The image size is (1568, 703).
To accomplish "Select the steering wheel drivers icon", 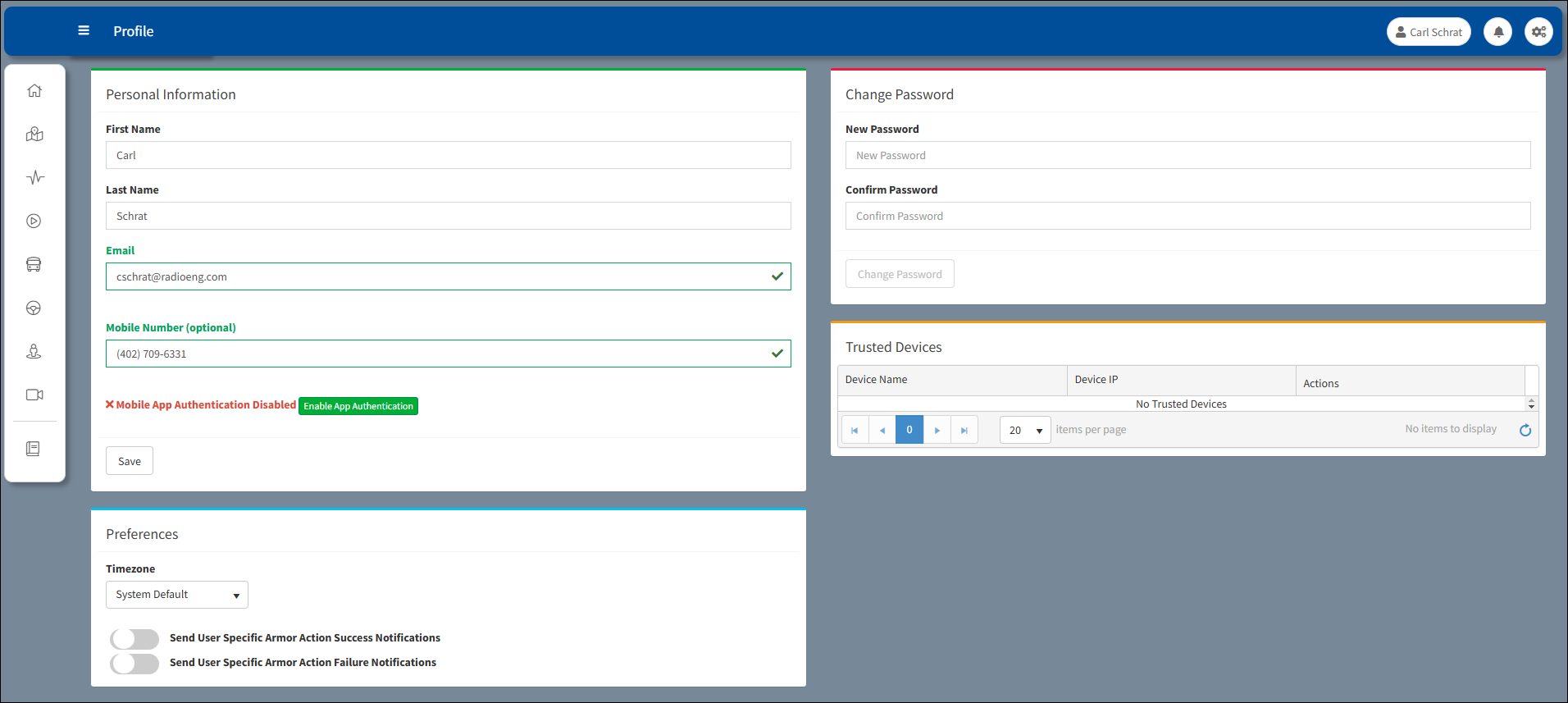I will click(34, 308).
